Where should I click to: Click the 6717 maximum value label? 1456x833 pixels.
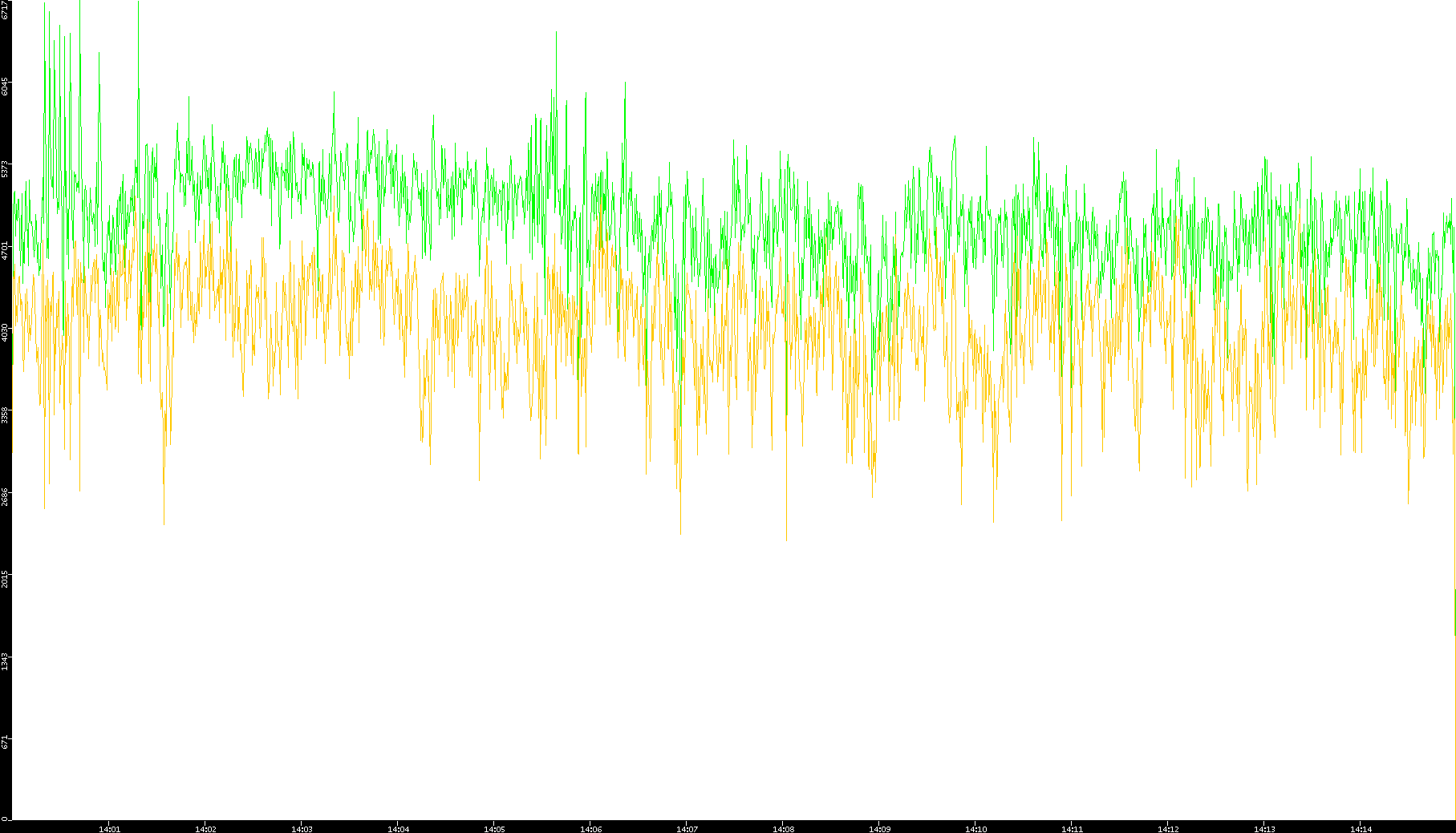(6, 10)
